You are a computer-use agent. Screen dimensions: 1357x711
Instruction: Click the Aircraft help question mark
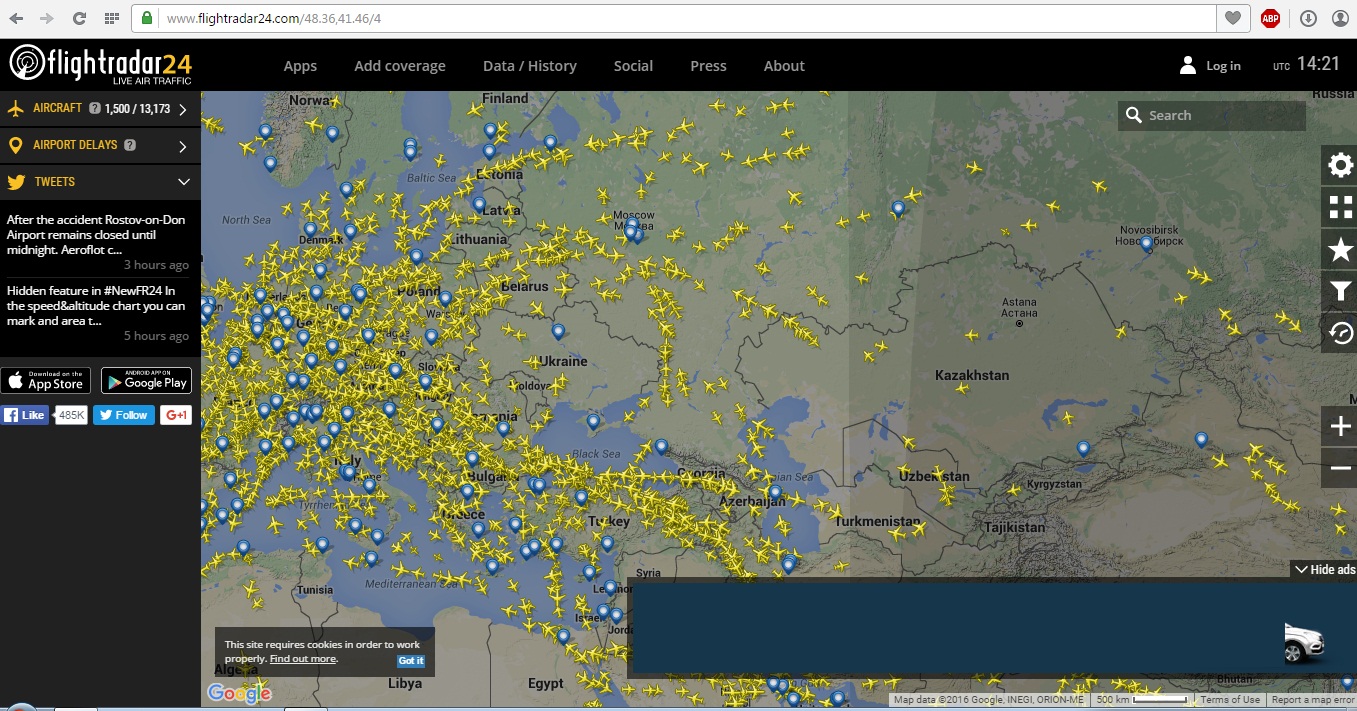point(95,109)
